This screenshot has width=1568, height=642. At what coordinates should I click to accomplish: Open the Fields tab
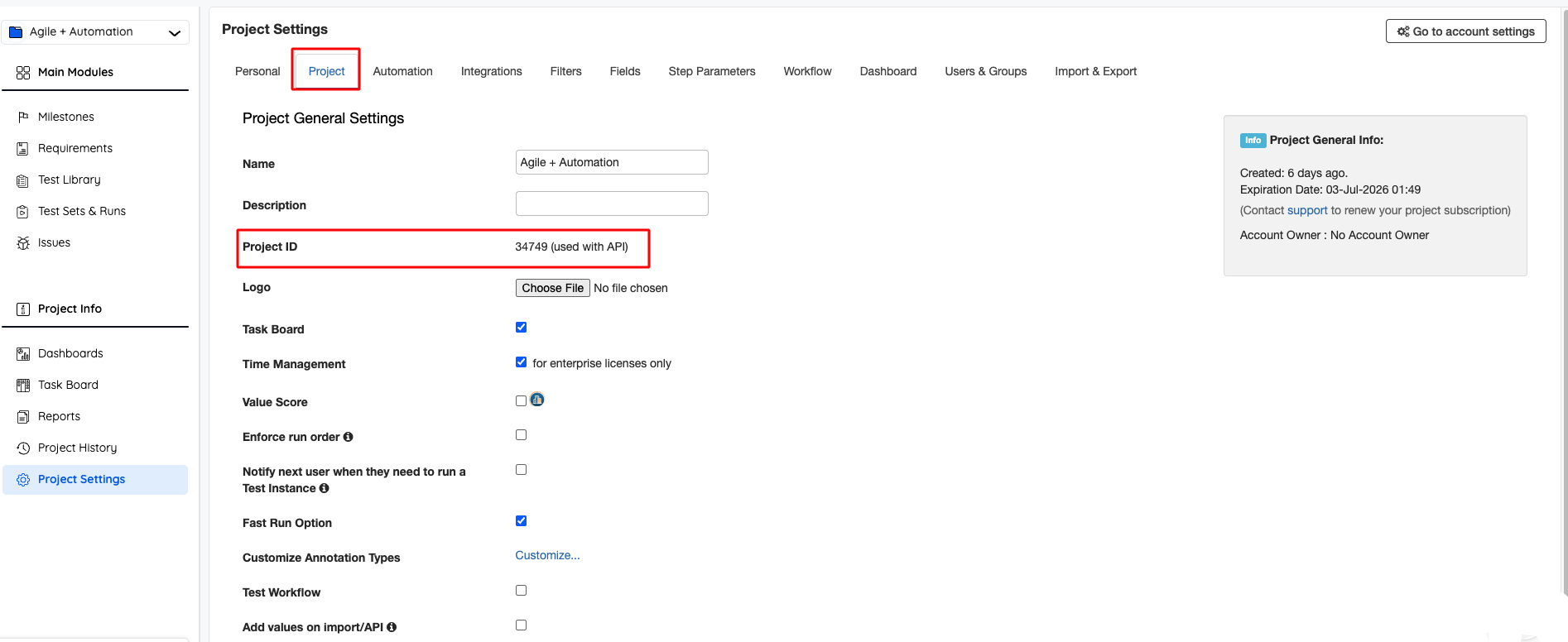(x=625, y=71)
